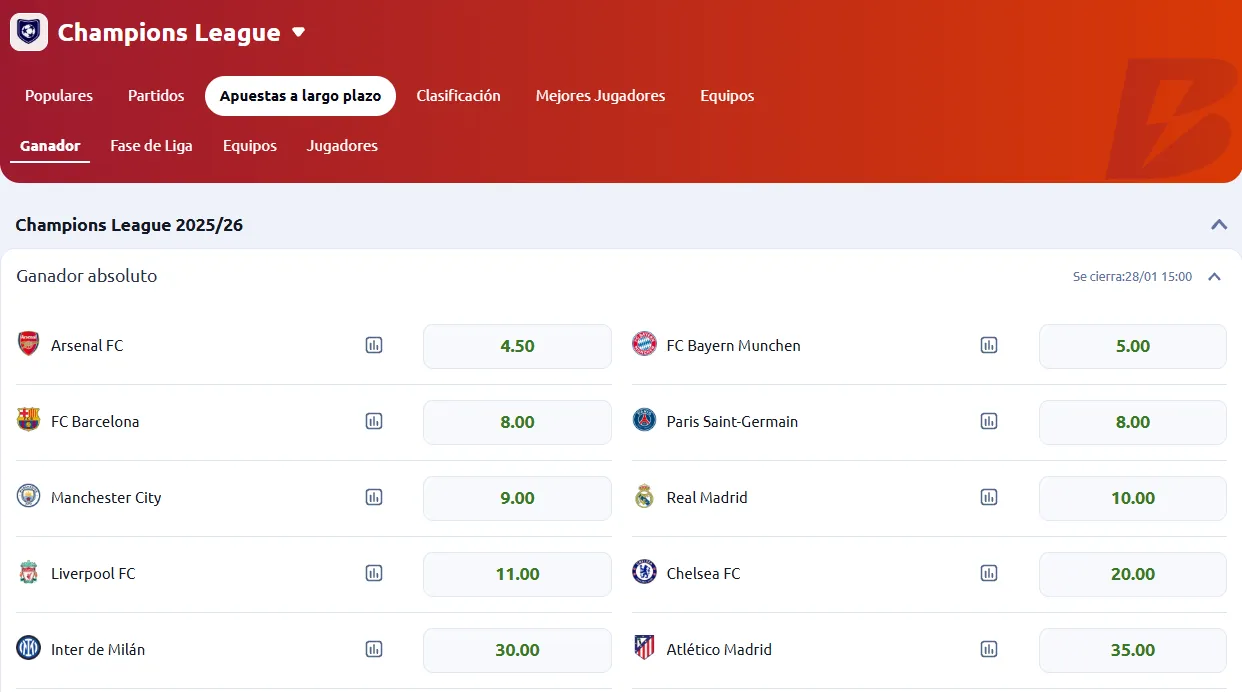Image resolution: width=1242 pixels, height=692 pixels.
Task: Click the Champions League logo icon
Action: [x=27, y=31]
